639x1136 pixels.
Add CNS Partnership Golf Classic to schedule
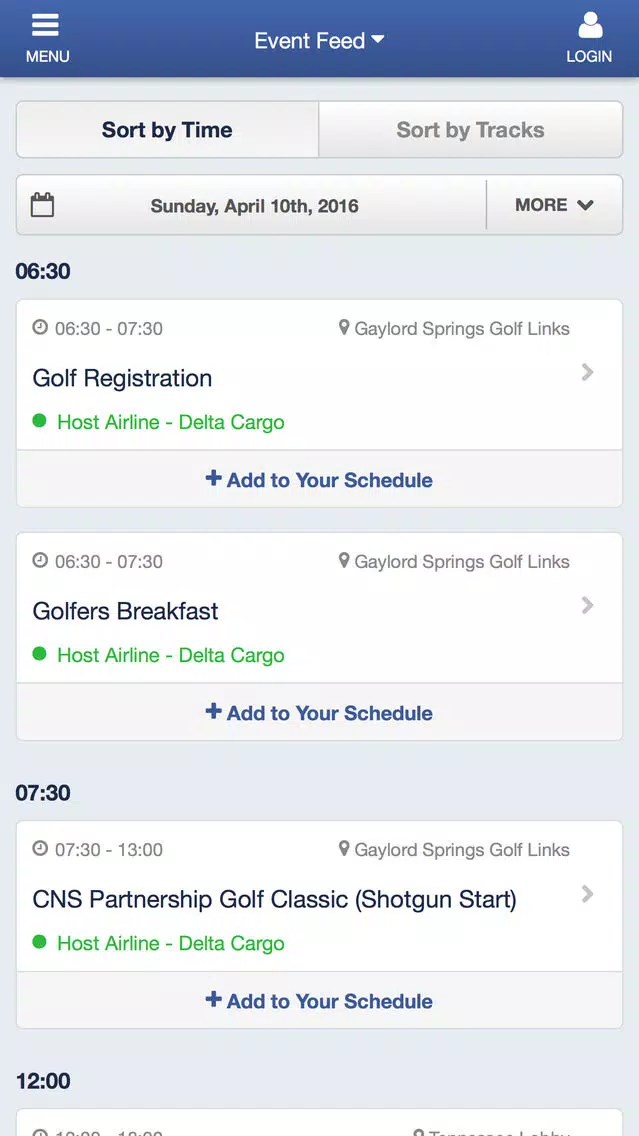pyautogui.click(x=320, y=1001)
